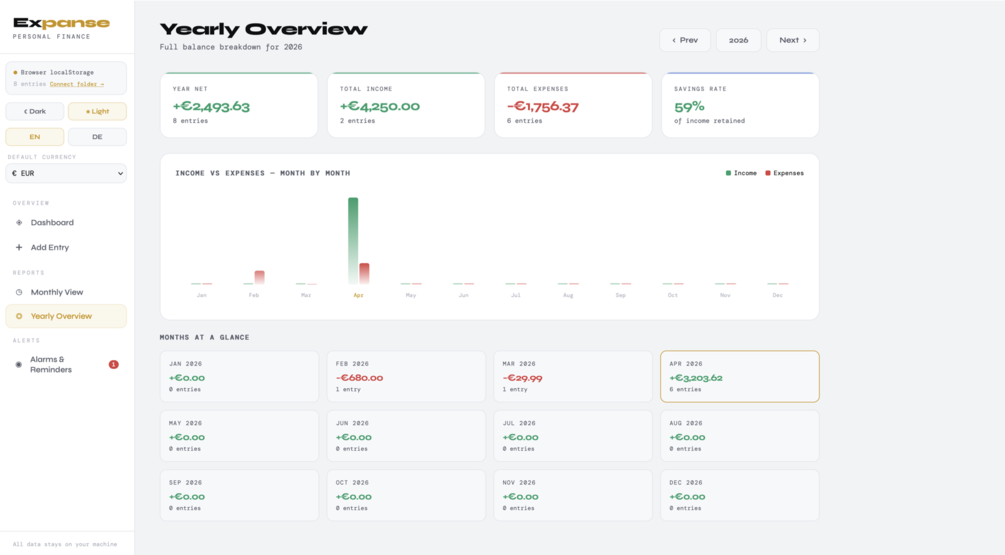Image resolution: width=1005 pixels, height=555 pixels.
Task: Open Alarms & Reminders page
Action: pos(66,365)
